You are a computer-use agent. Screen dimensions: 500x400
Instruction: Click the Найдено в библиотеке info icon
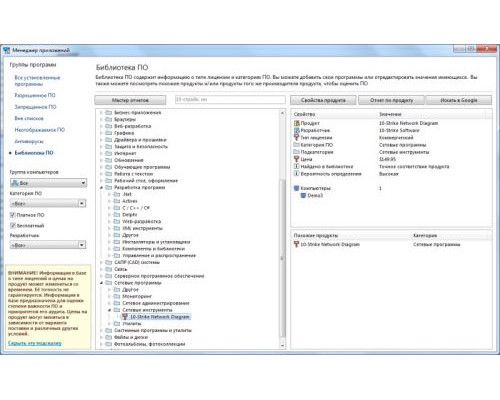coord(296,166)
